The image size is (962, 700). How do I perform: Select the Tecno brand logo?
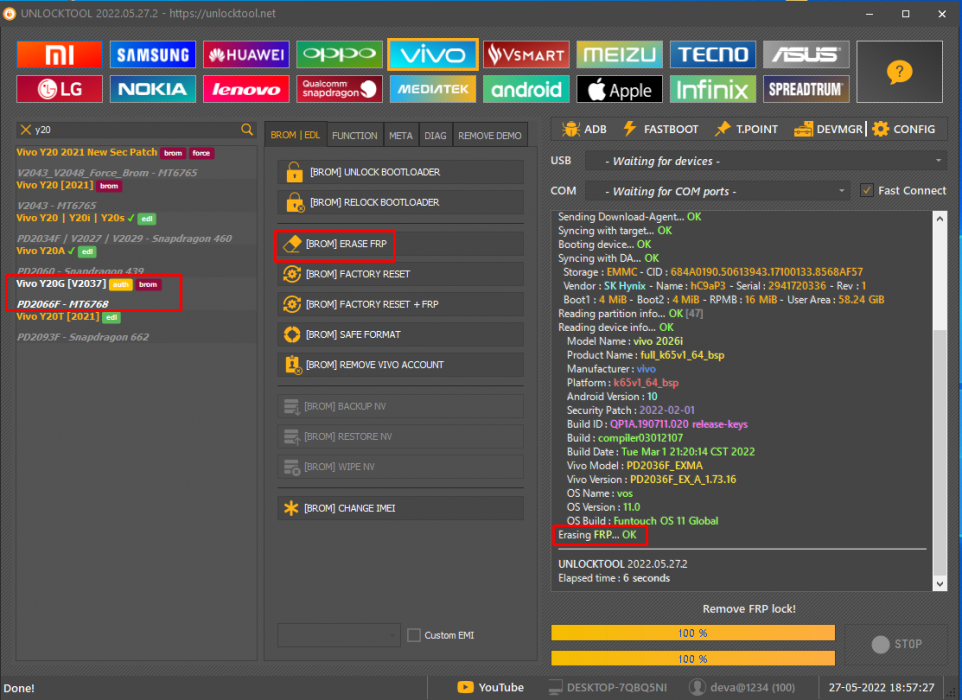(713, 55)
